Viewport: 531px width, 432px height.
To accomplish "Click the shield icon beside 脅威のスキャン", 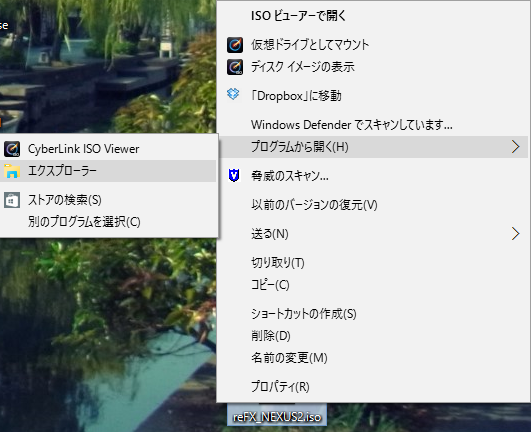I will point(234,175).
